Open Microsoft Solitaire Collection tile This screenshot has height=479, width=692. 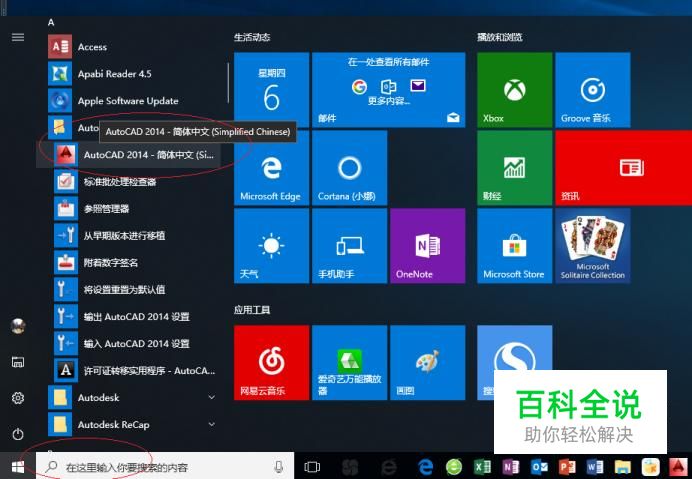[x=593, y=246]
